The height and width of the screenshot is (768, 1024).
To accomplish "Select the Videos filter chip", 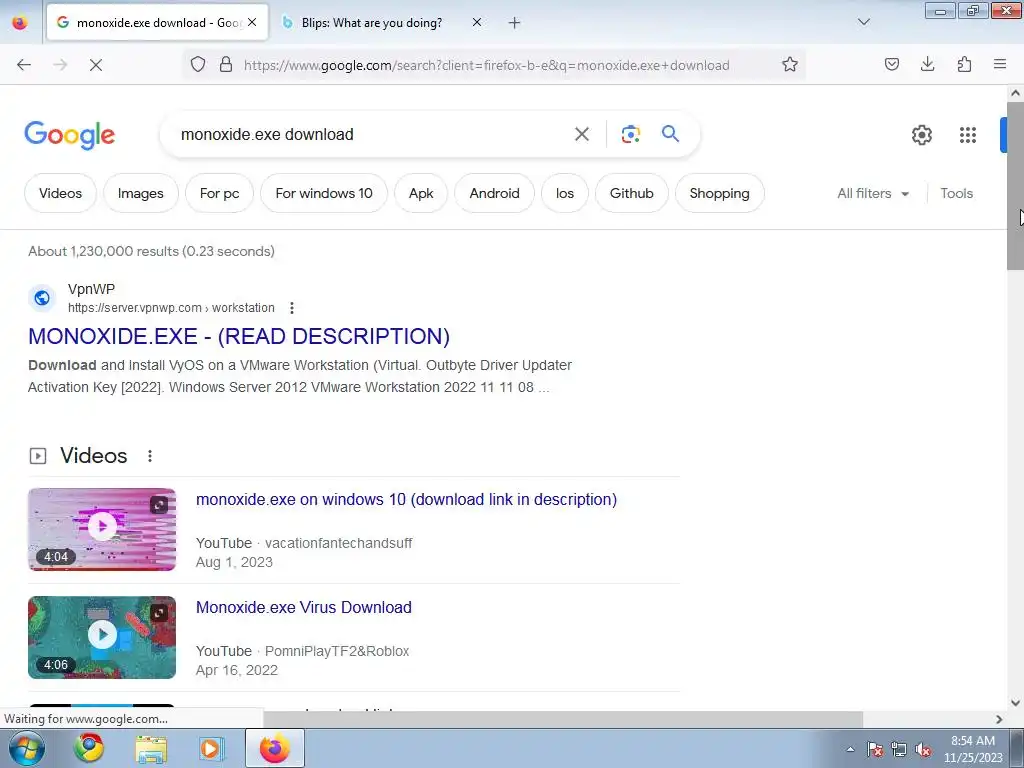I will tap(60, 193).
